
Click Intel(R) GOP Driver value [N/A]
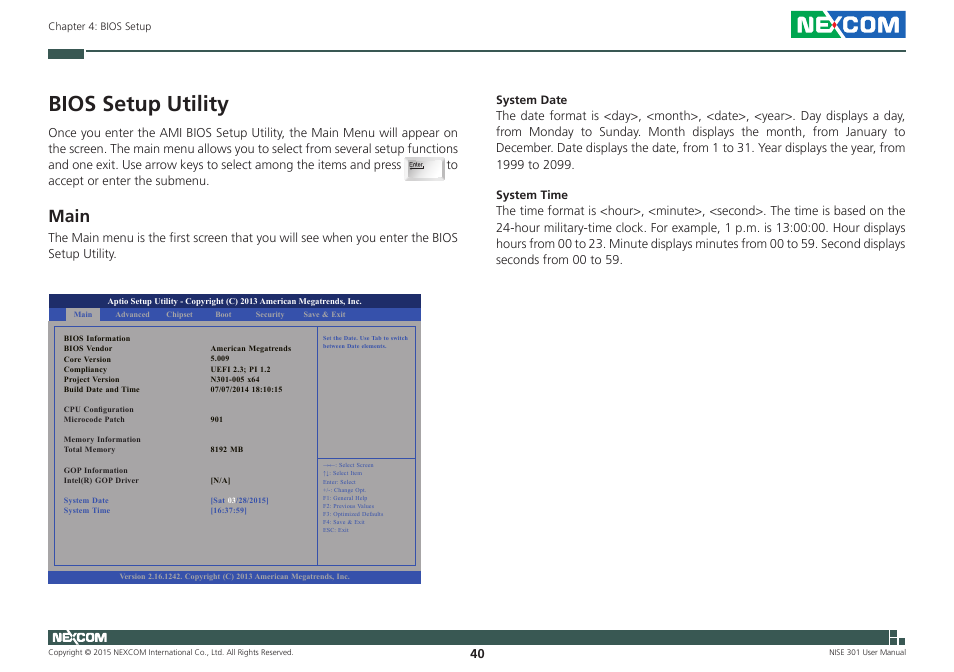pyautogui.click(x=220, y=480)
